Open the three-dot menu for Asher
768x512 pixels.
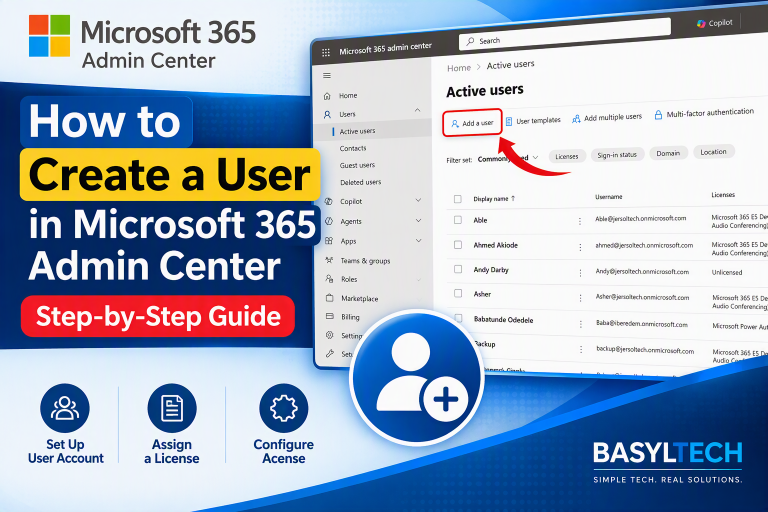tap(580, 298)
